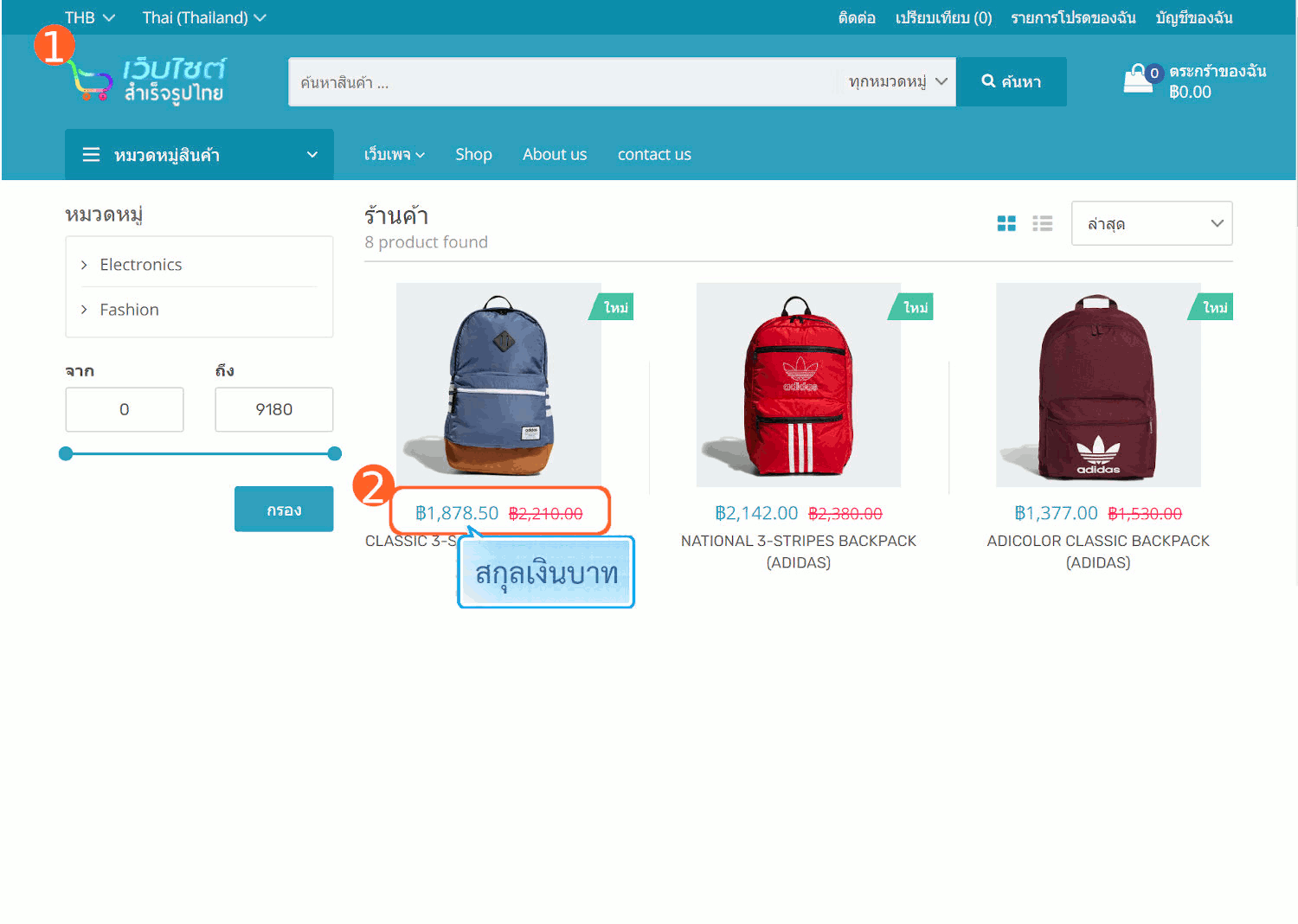Switch to grid view icon
Viewport: 1298px width, 924px height.
1006,223
